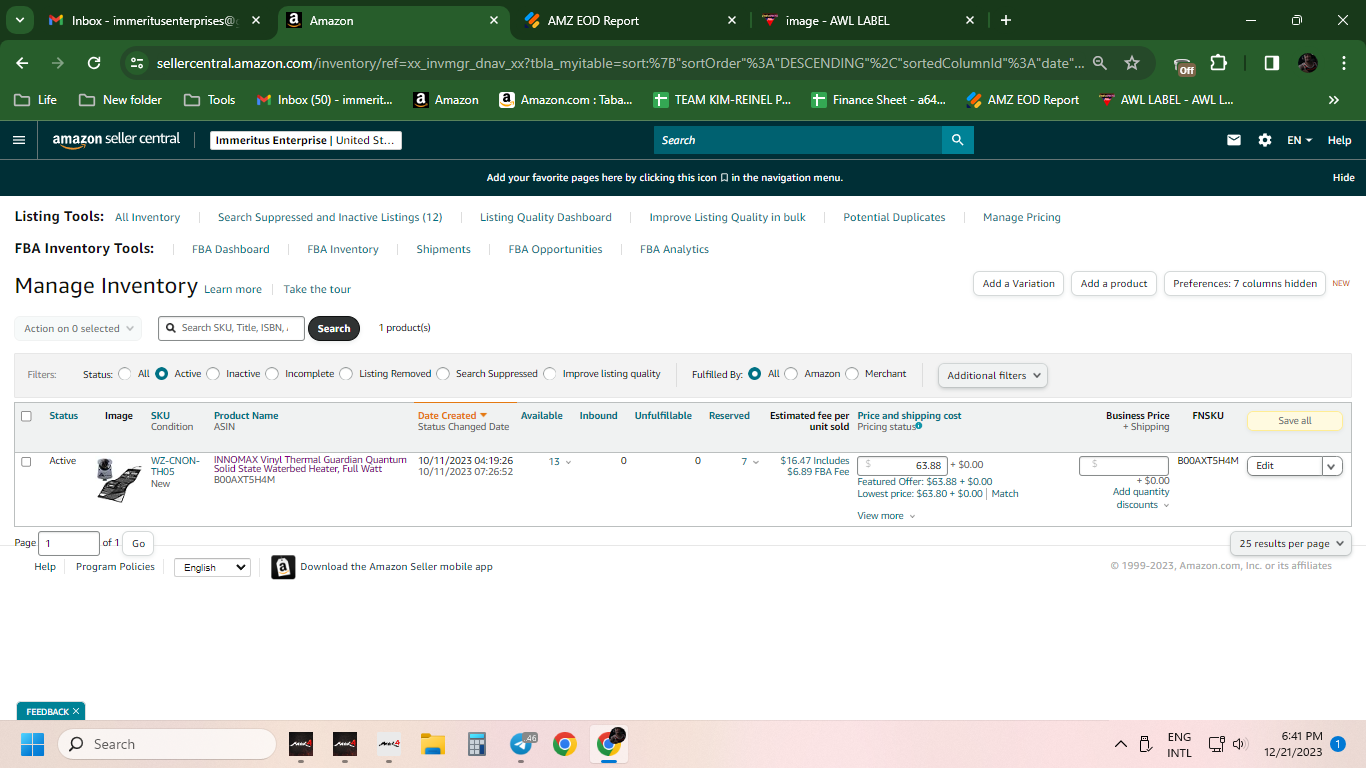Expand the arrow next to the Edit button
This screenshot has width=1366, height=768.
click(1332, 465)
